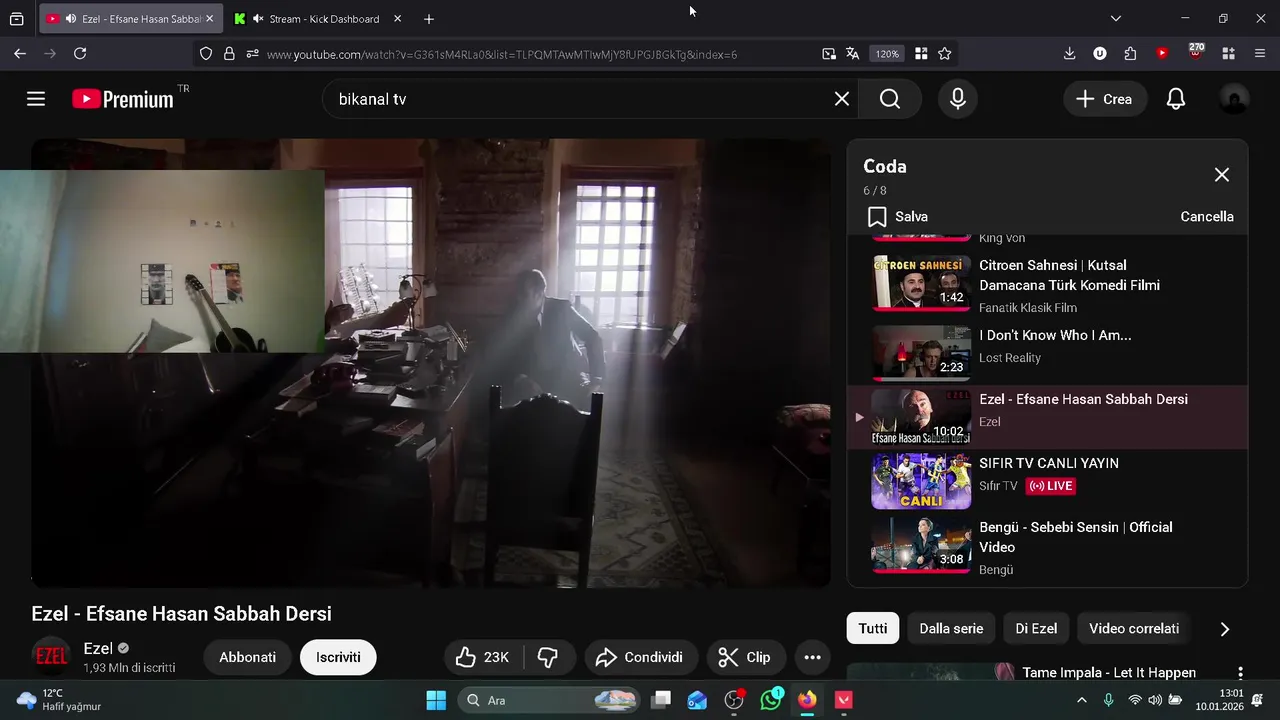Screen dimensions: 1280x720
Task: Go back to previous page
Action: coord(20,54)
